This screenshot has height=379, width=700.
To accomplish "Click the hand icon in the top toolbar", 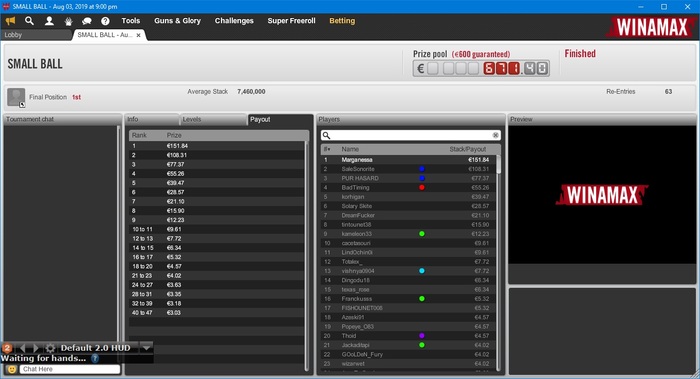I will click(68, 21).
